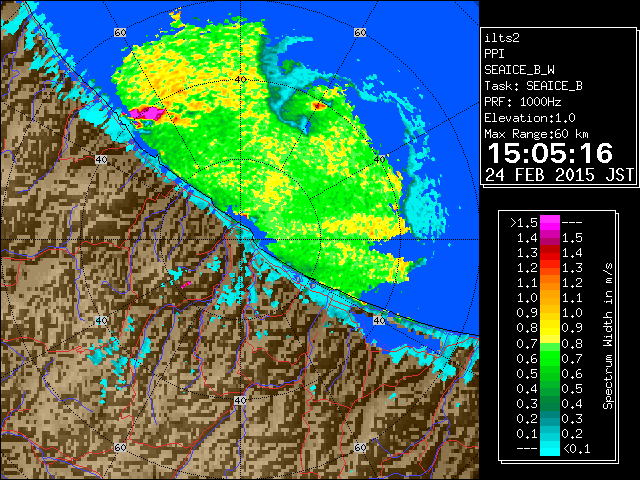Viewport: 640px width, 480px height.
Task: Click the 0.1 label left of legend bar
Action: pyautogui.click(x=527, y=433)
